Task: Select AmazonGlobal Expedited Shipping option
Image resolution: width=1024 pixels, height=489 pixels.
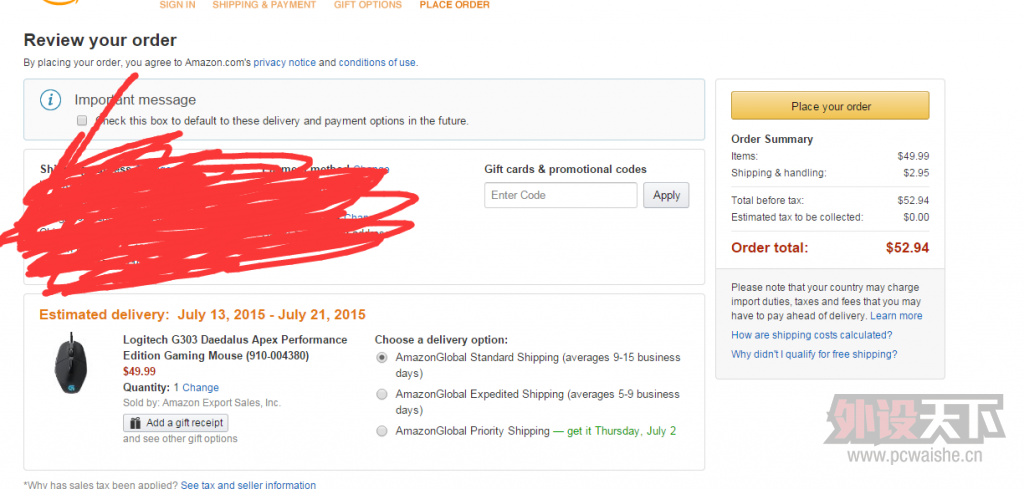Action: [x=382, y=394]
